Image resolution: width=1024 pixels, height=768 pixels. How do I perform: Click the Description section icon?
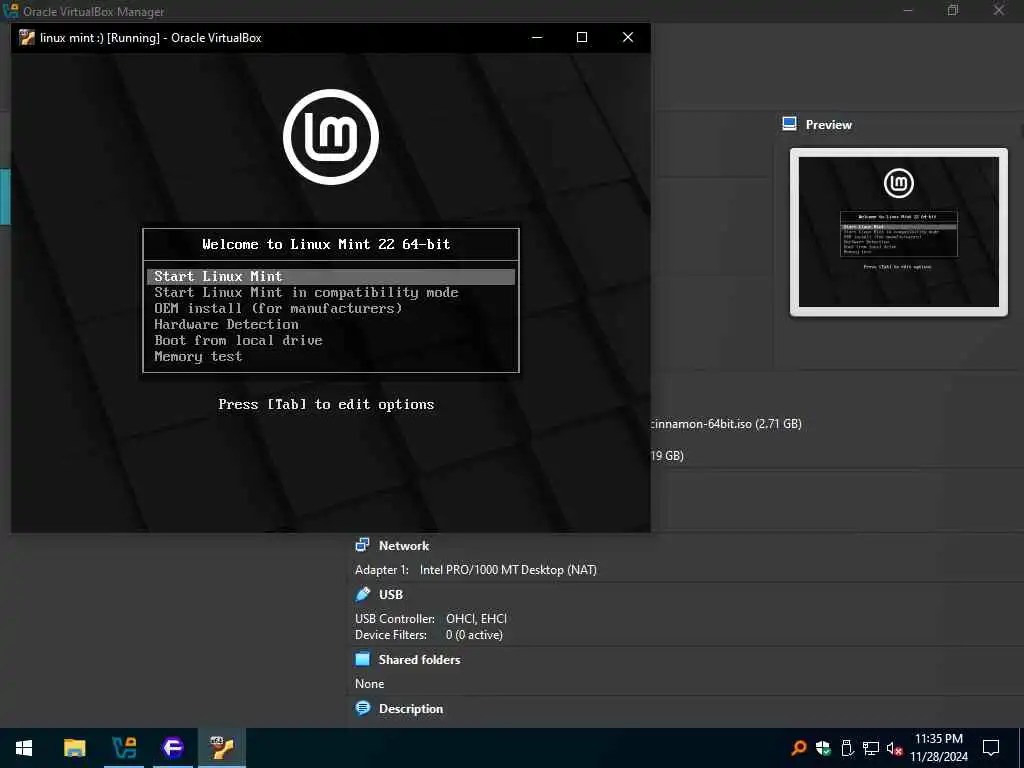362,708
